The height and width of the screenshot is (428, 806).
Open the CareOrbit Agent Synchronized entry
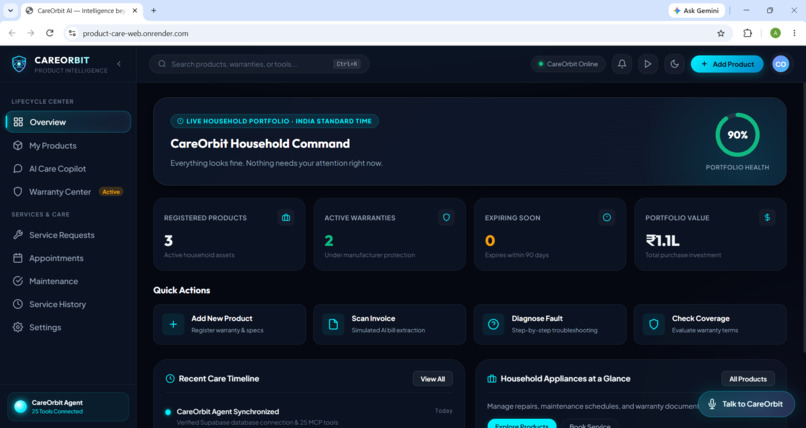click(309, 417)
